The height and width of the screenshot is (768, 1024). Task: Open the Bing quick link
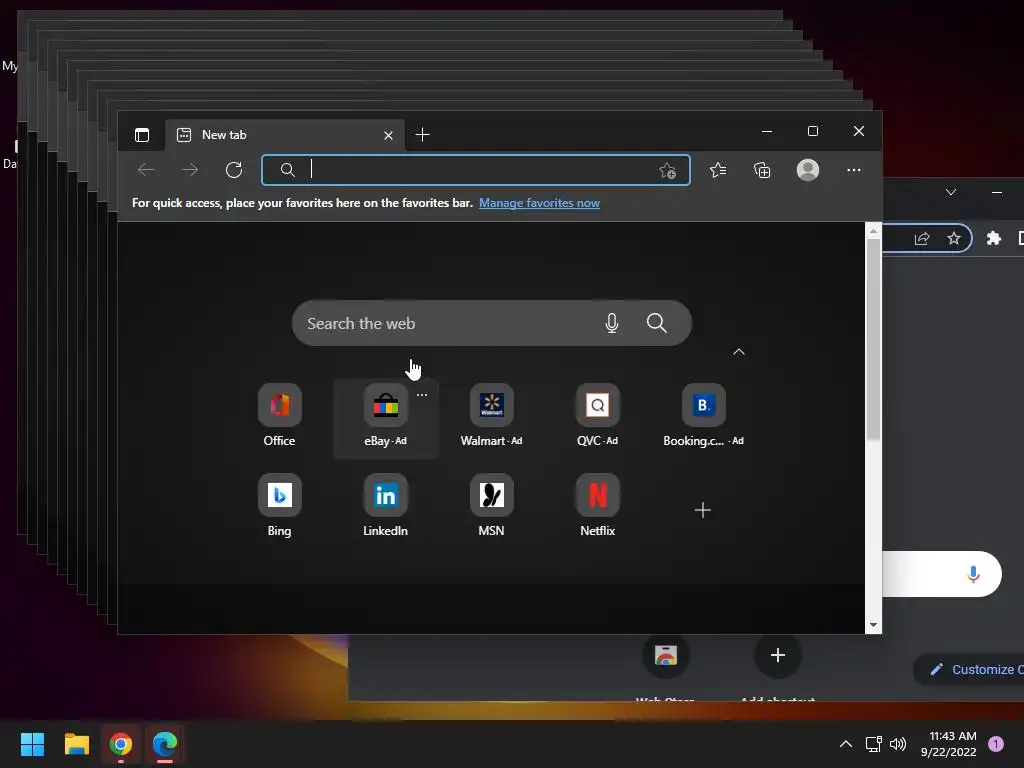280,505
